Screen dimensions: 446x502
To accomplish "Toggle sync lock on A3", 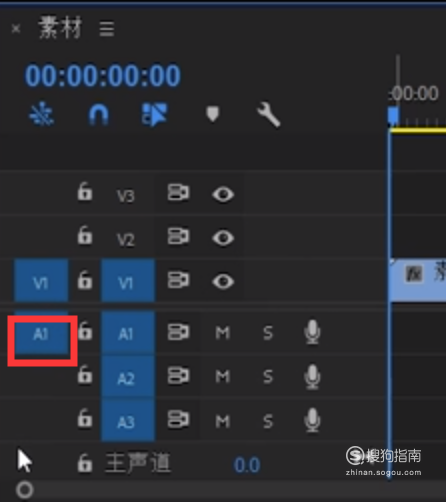I will pos(178,419).
